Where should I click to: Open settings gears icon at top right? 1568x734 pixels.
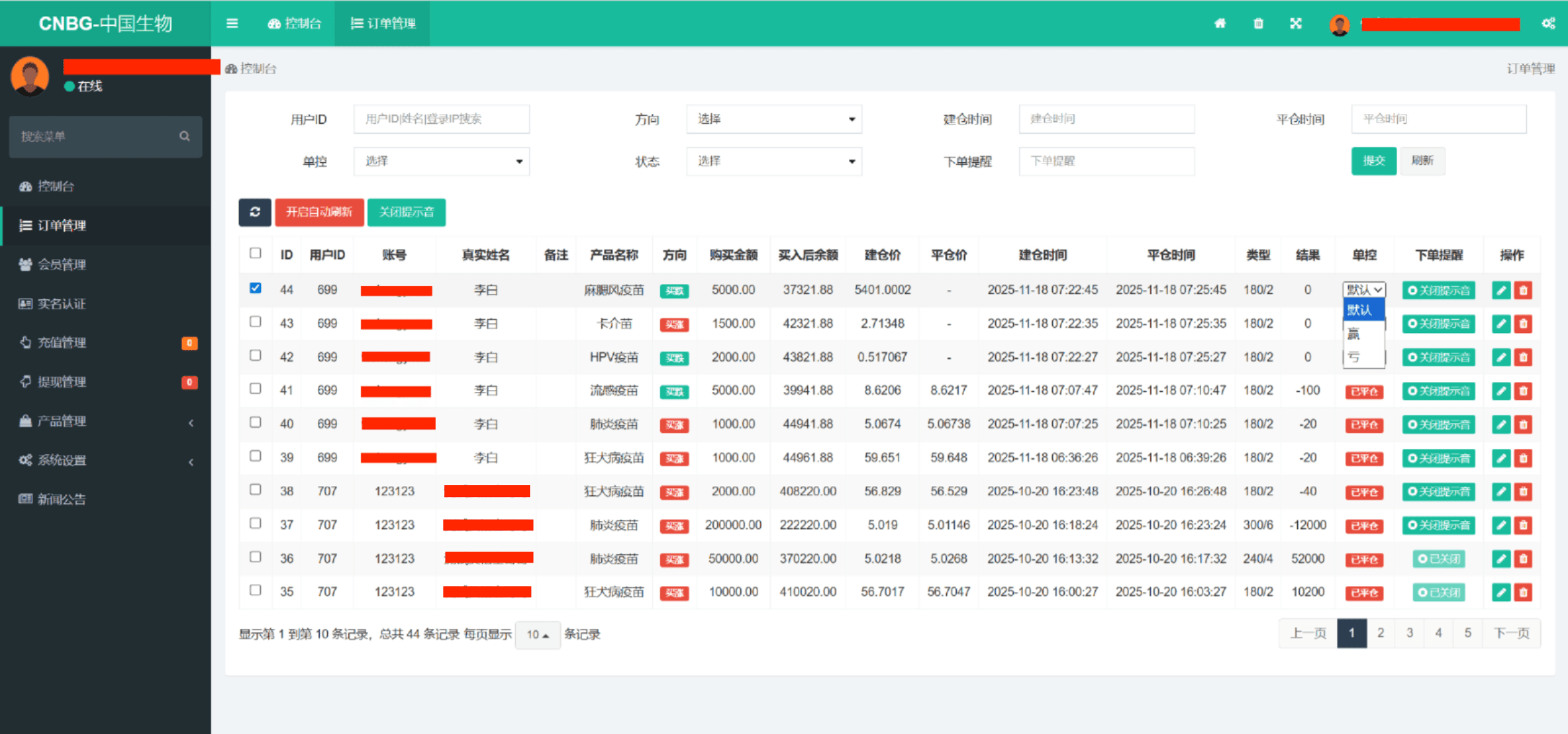(1548, 23)
